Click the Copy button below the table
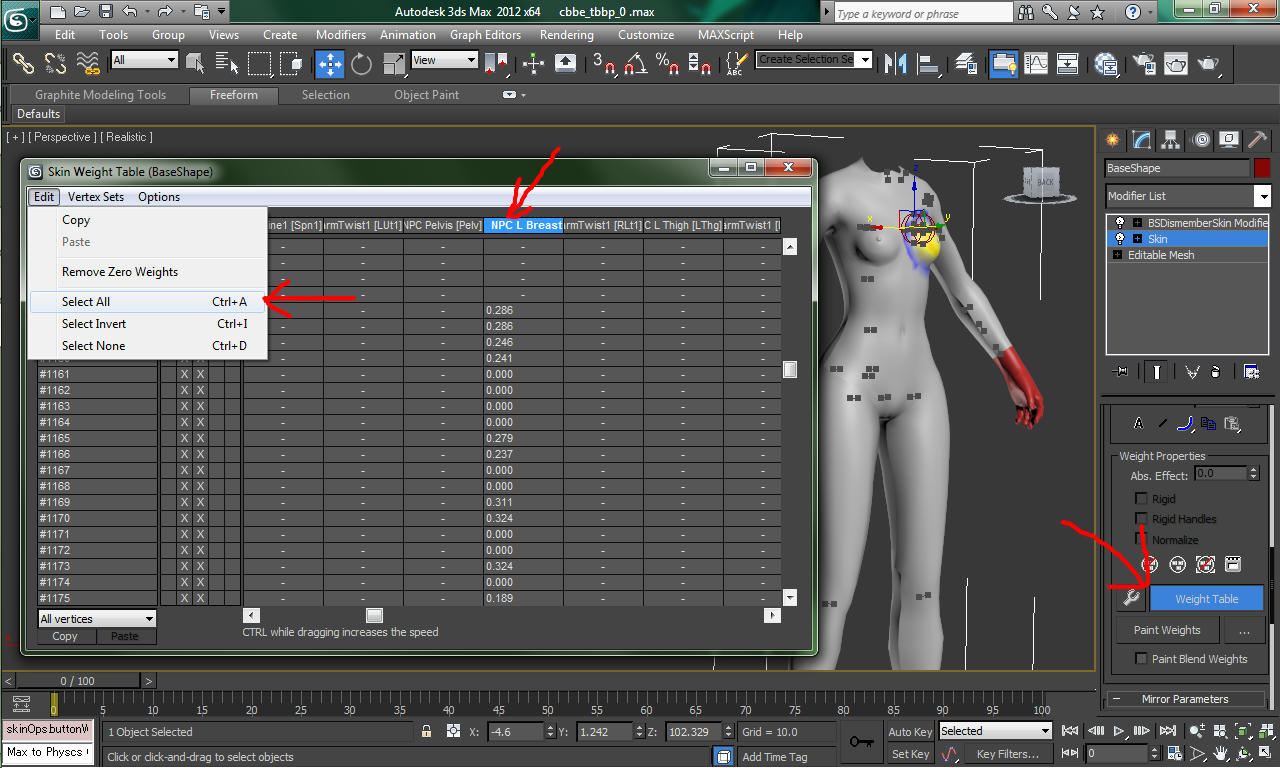 [65, 636]
